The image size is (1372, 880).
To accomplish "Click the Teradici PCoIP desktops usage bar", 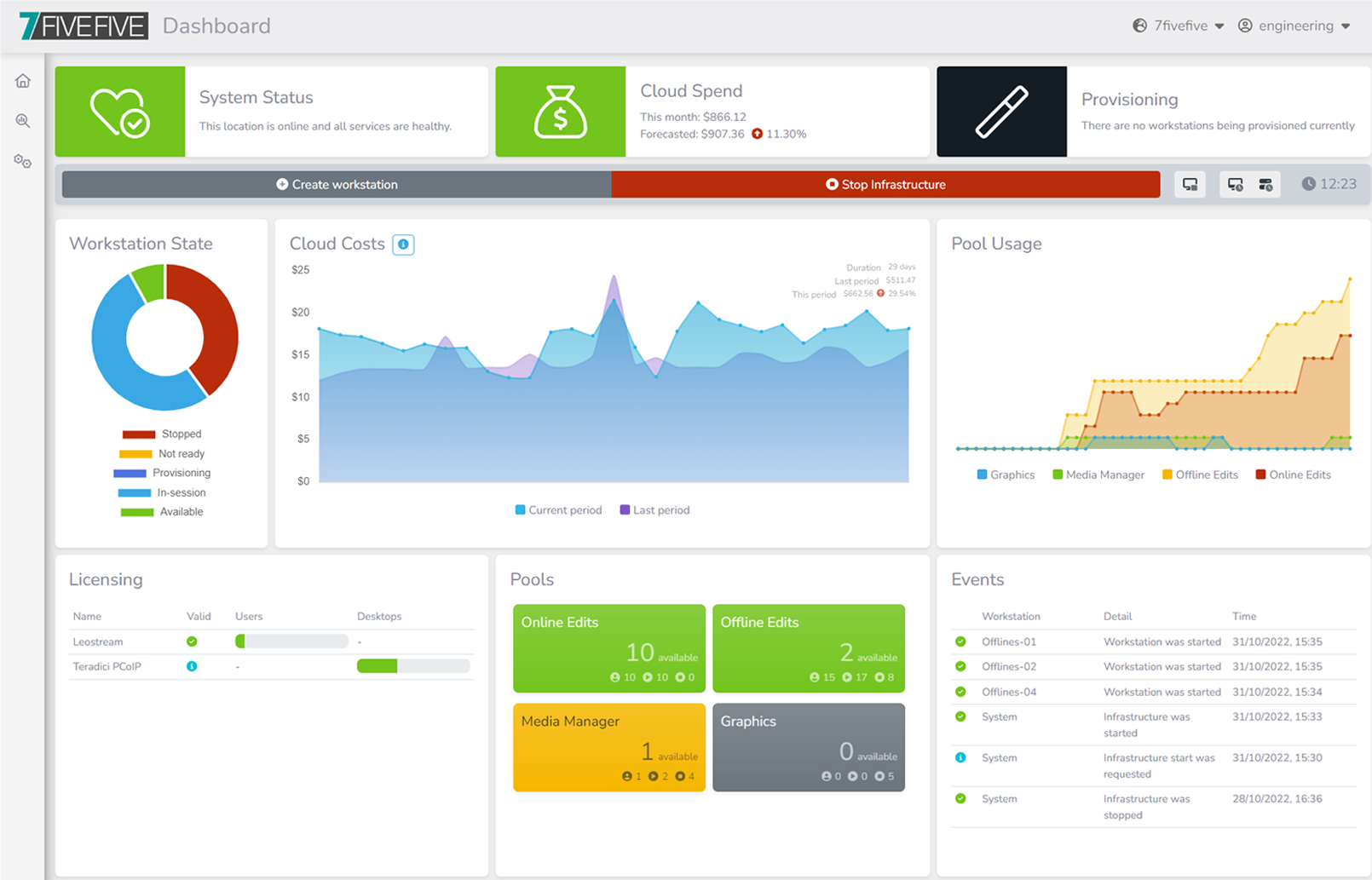I will point(412,666).
